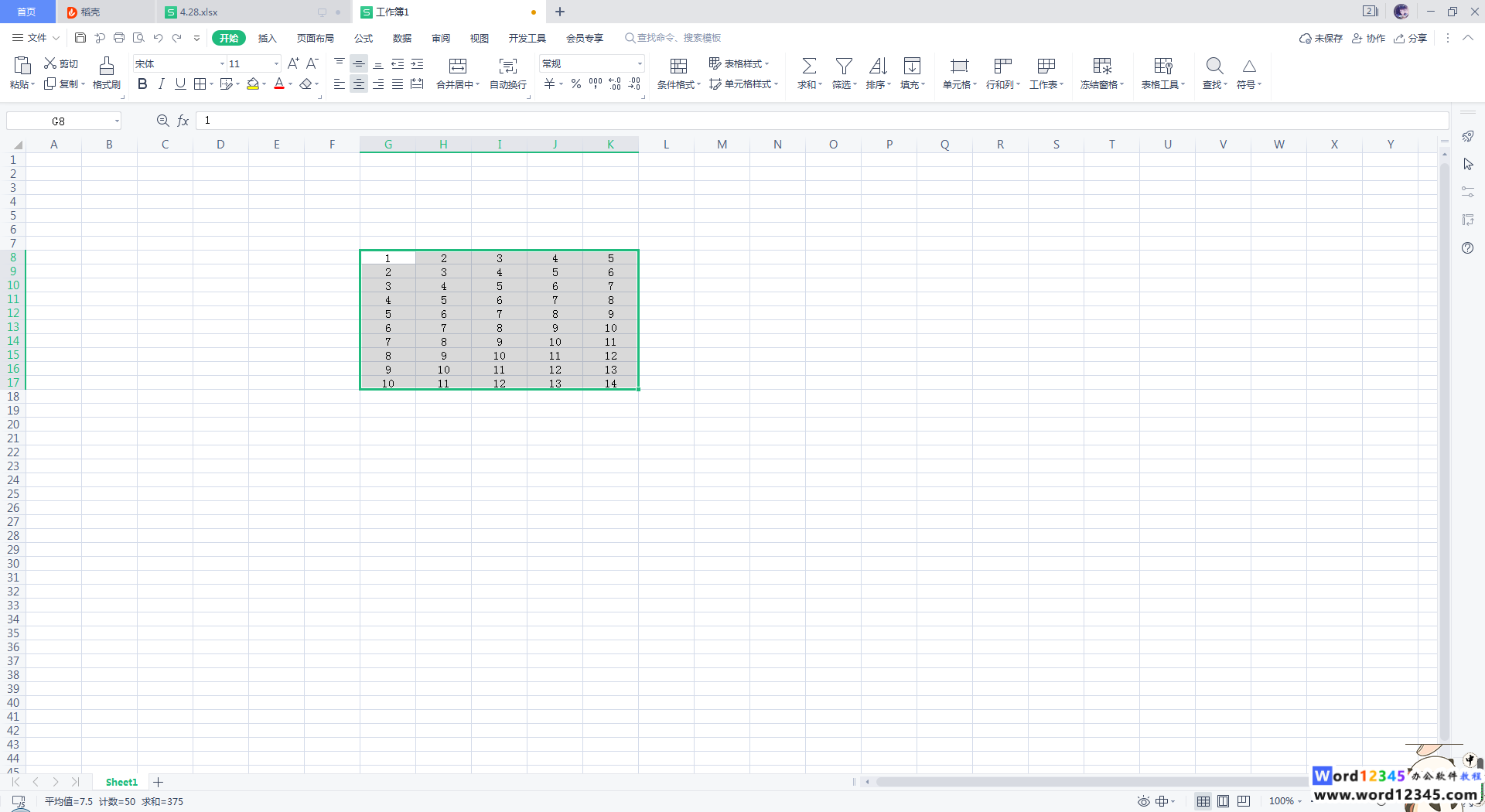Select the Sheet1 tab
This screenshot has width=1485, height=812.
point(121,782)
